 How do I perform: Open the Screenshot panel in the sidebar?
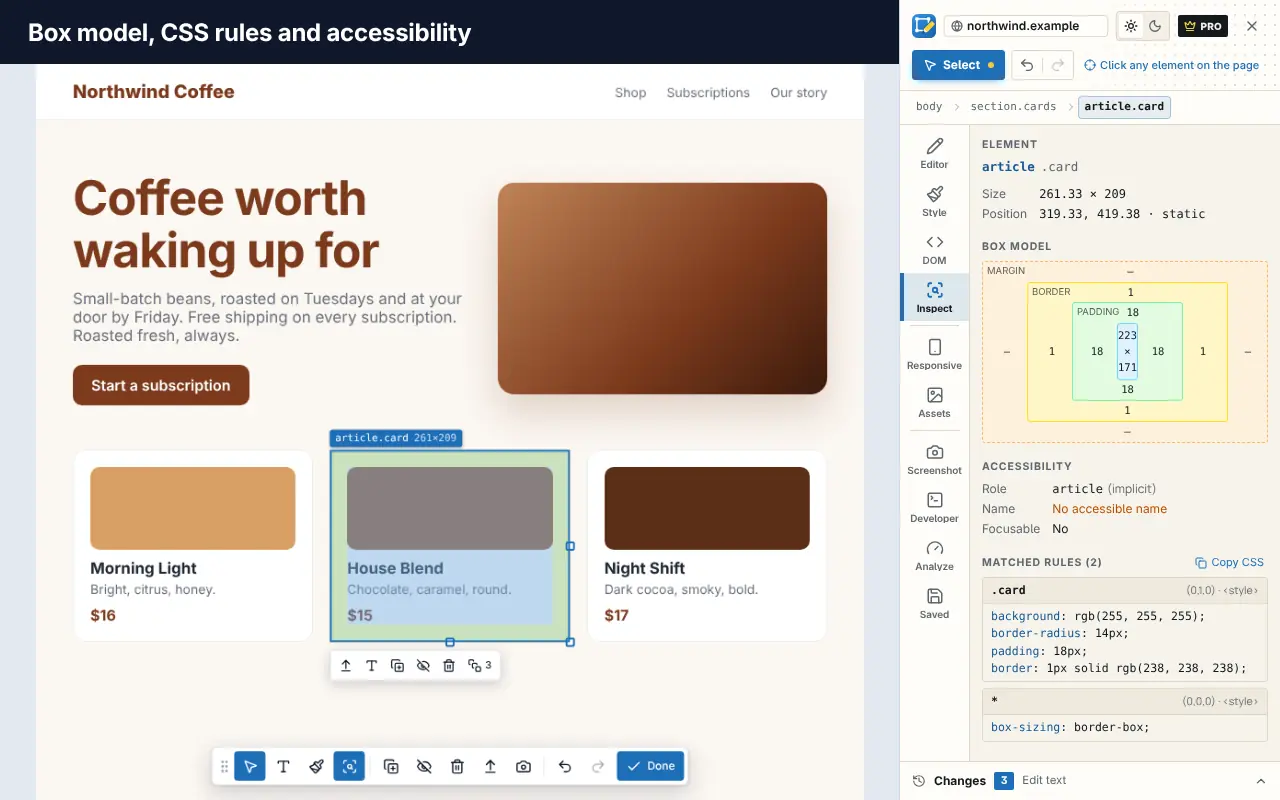tap(934, 459)
